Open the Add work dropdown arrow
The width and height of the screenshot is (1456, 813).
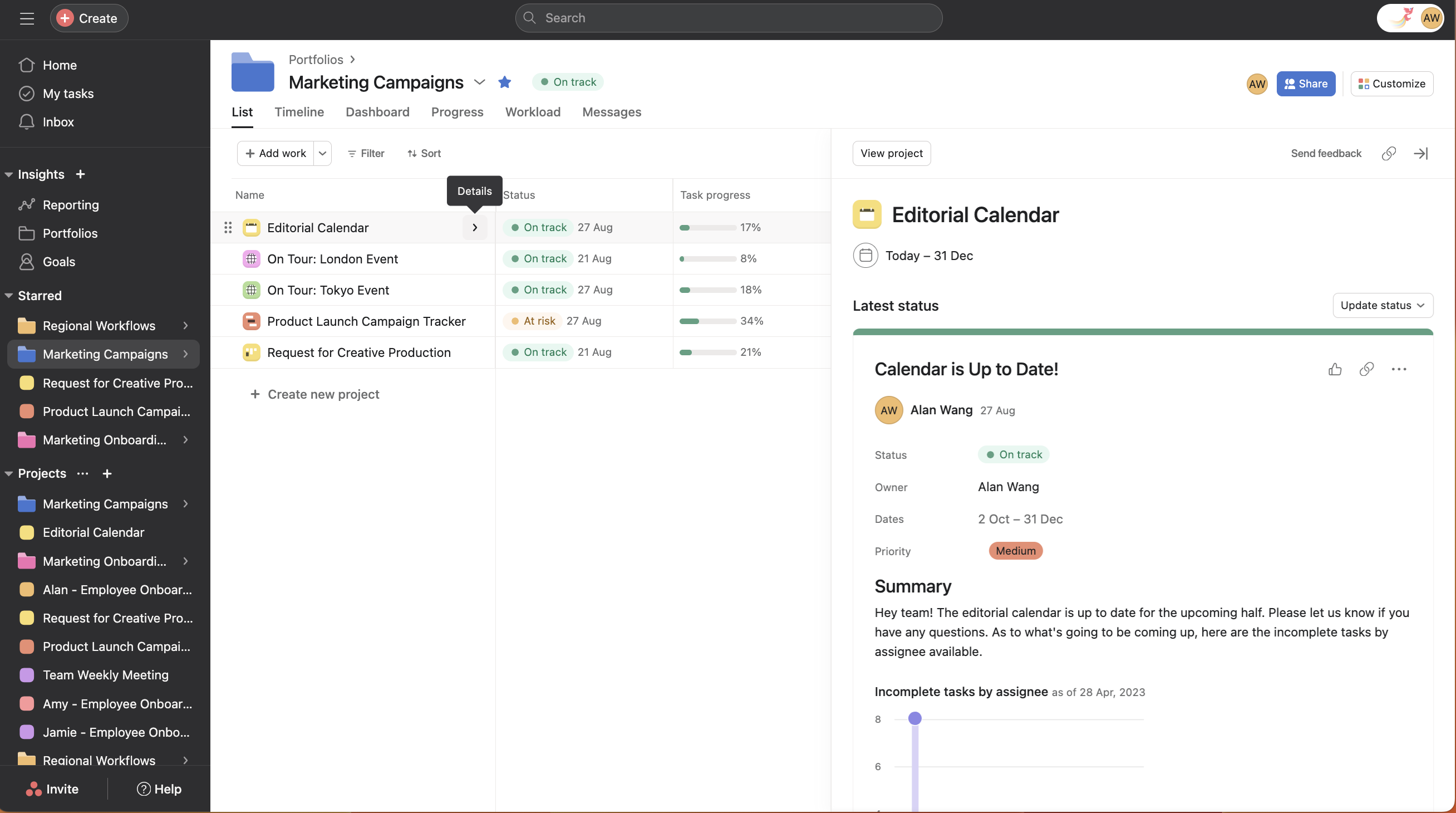323,153
